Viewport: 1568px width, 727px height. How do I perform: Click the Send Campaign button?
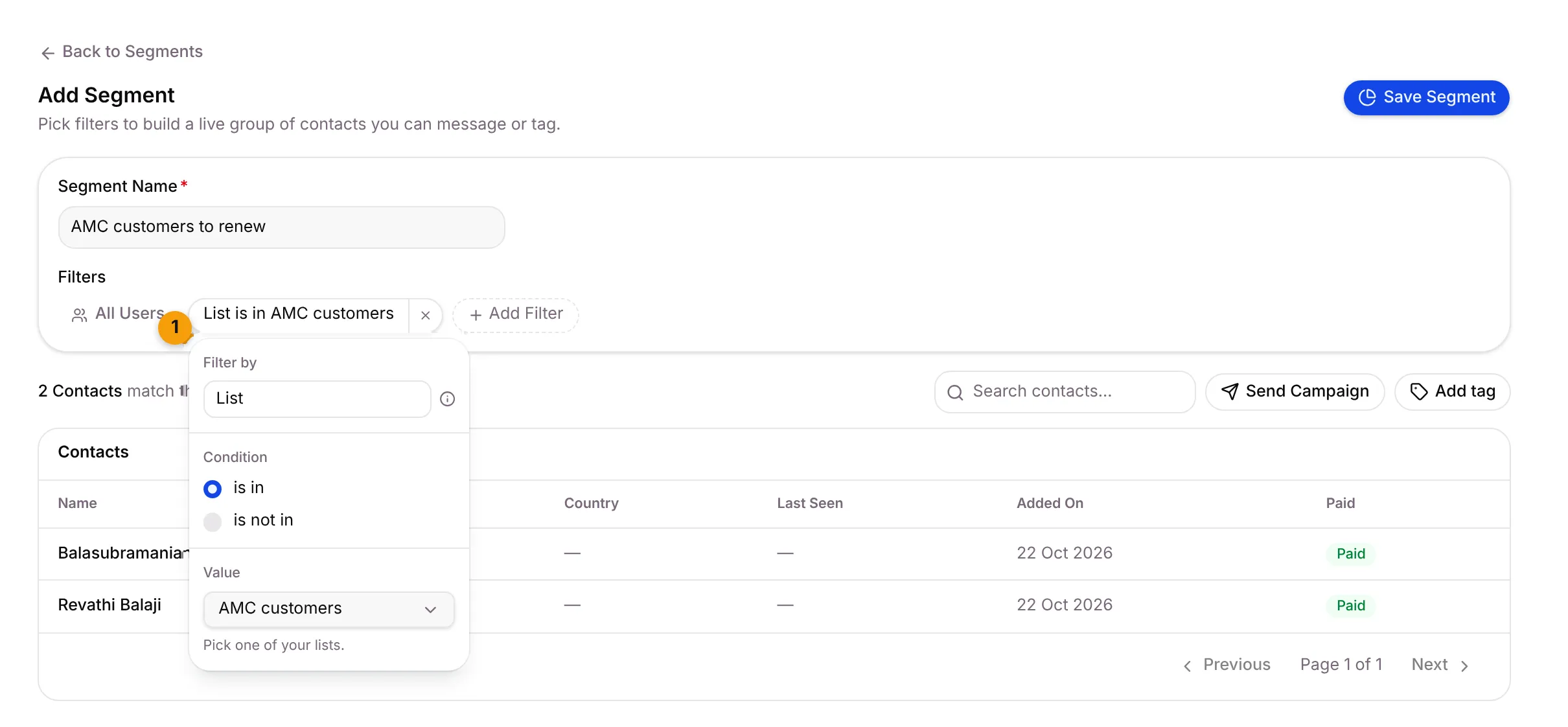[x=1295, y=391]
